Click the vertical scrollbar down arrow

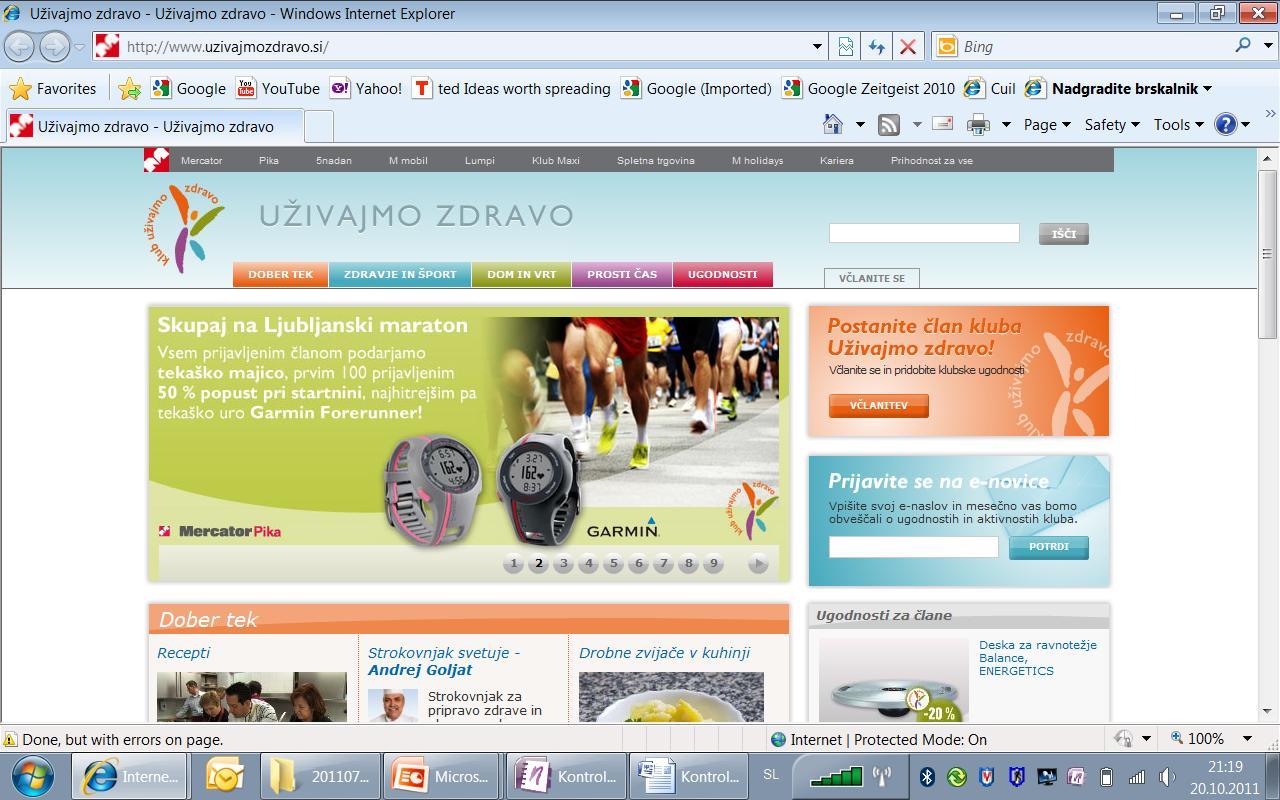point(1268,711)
